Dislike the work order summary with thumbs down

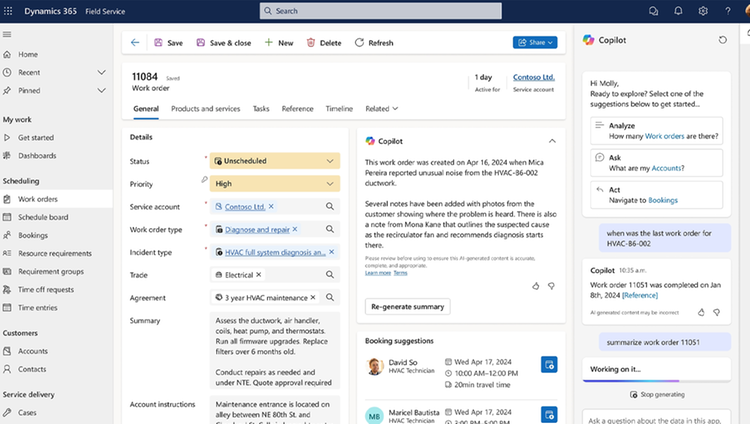(x=551, y=286)
